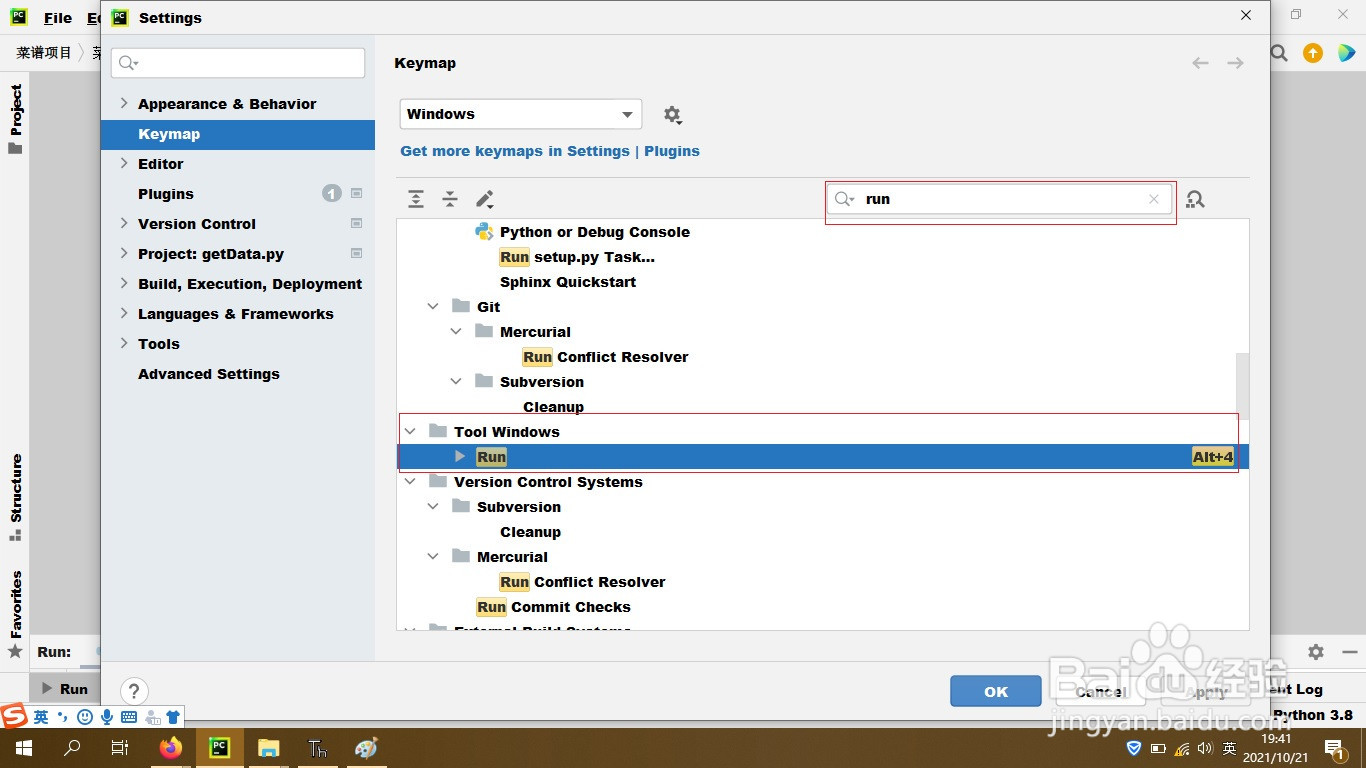This screenshot has width=1366, height=768.
Task: Open Task View on the taskbar
Action: [120, 747]
